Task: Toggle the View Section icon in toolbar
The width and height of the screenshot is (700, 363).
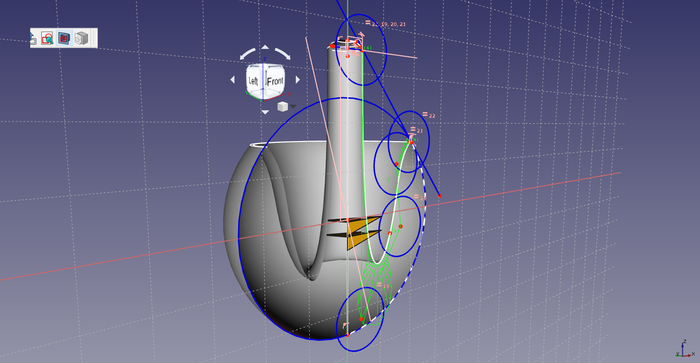Action: [64, 38]
